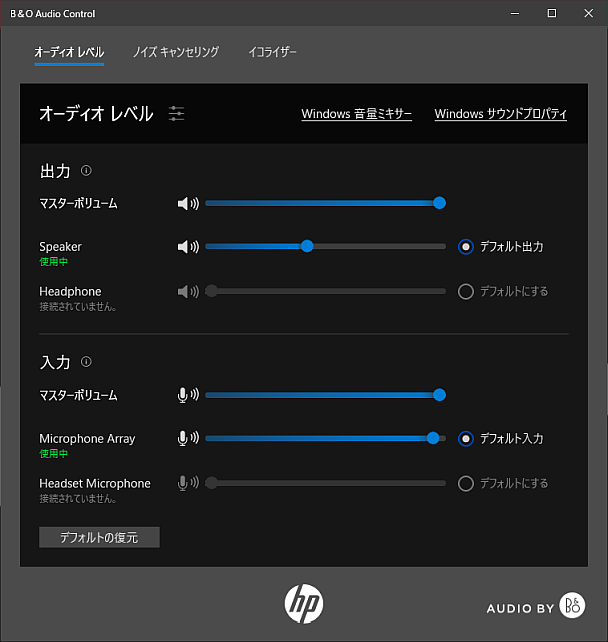Click the Headset Microphone label
This screenshot has height=642, width=608.
click(95, 484)
